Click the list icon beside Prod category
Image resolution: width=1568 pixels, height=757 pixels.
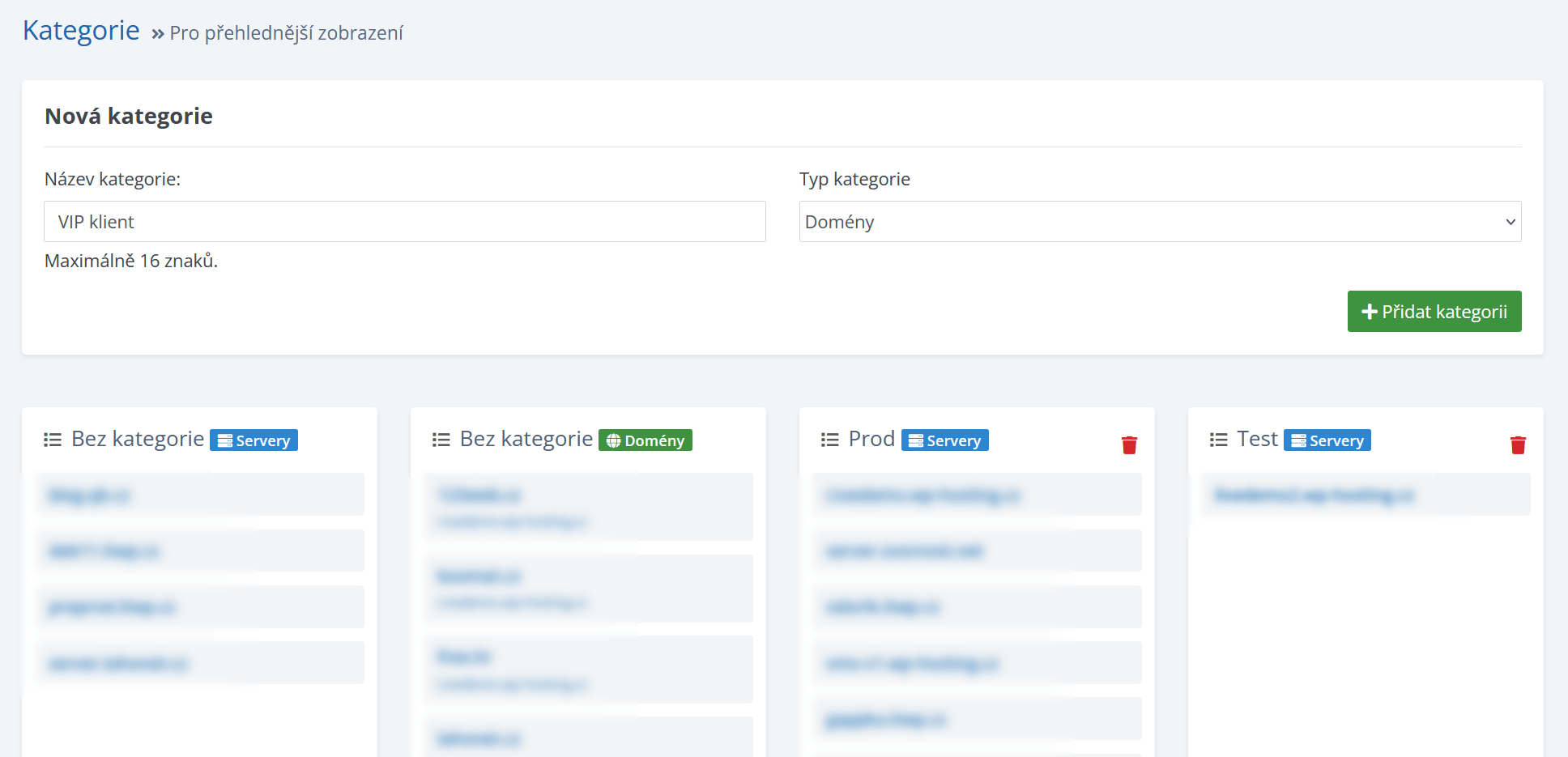[x=829, y=440]
